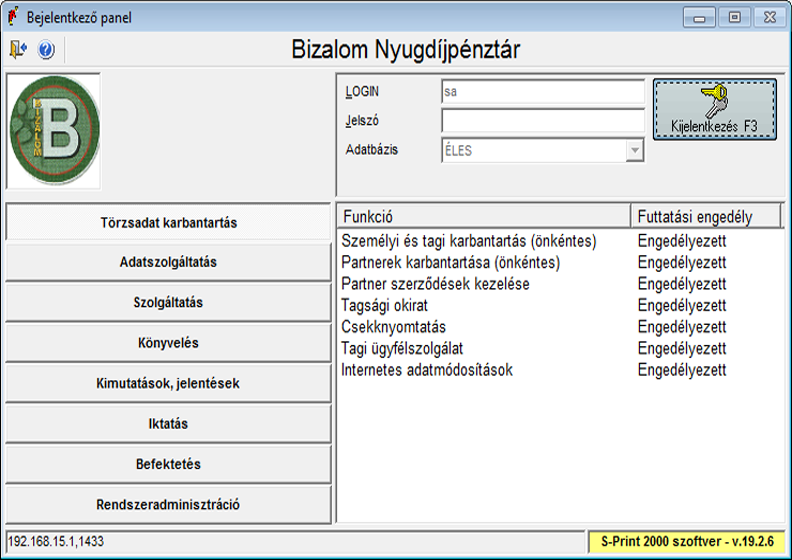This screenshot has width=792, height=560.
Task: Click Engedélyezett in the Csekknyomtatás row
Action: [682, 327]
